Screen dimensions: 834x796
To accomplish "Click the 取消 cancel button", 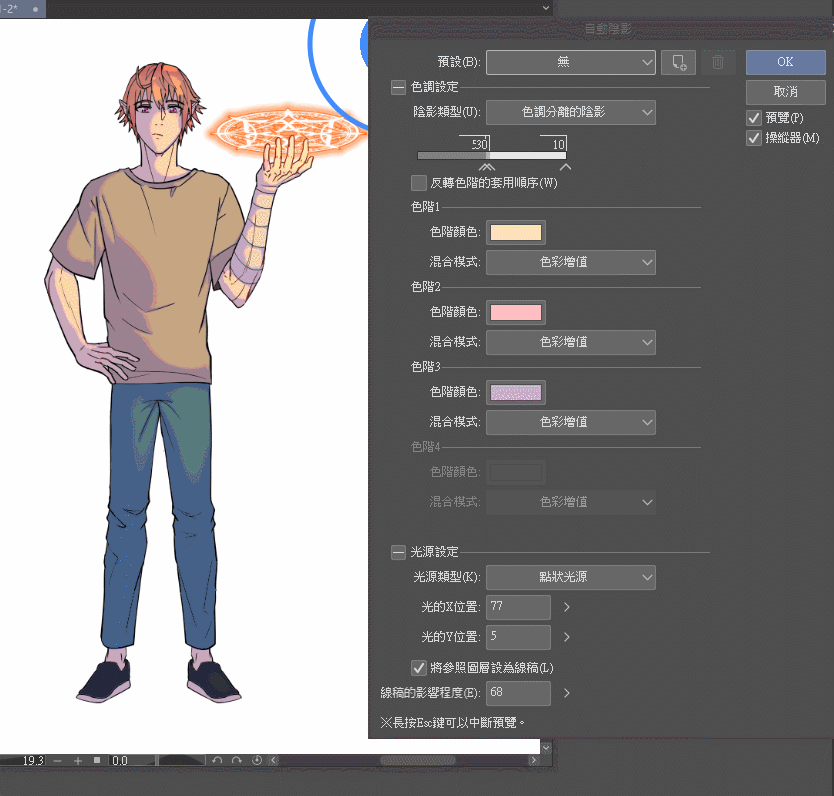I will click(x=786, y=92).
